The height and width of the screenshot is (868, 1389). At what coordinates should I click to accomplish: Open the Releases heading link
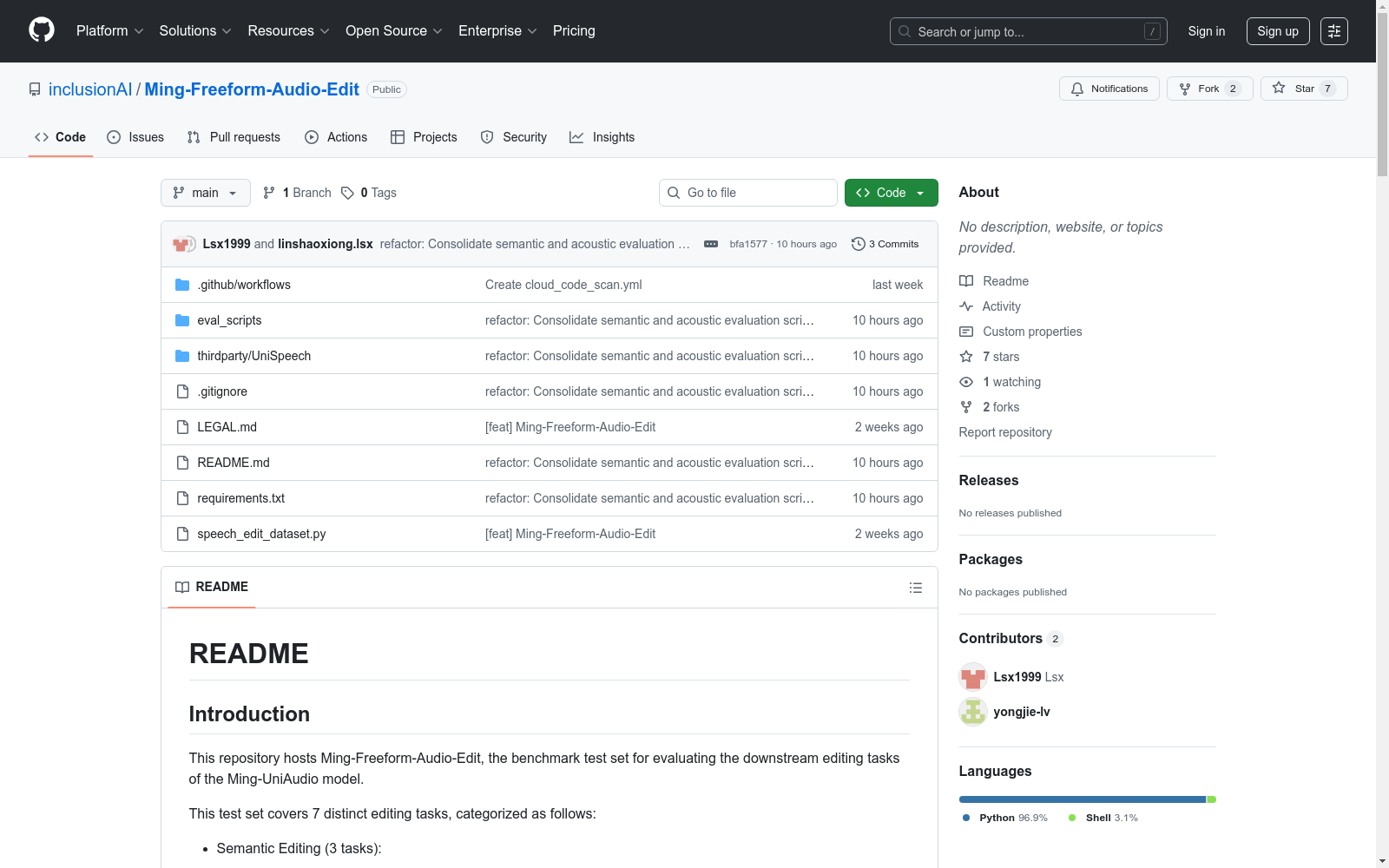click(989, 481)
